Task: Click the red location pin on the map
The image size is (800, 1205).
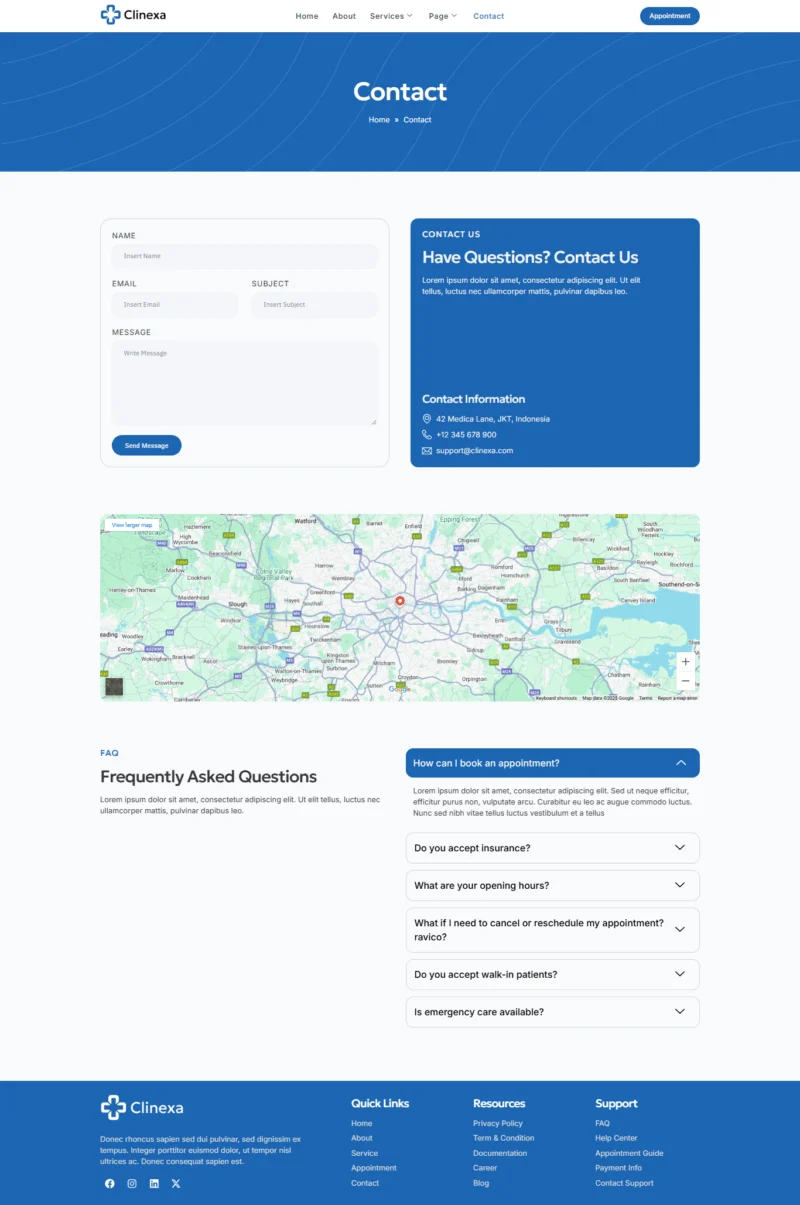Action: coord(400,601)
